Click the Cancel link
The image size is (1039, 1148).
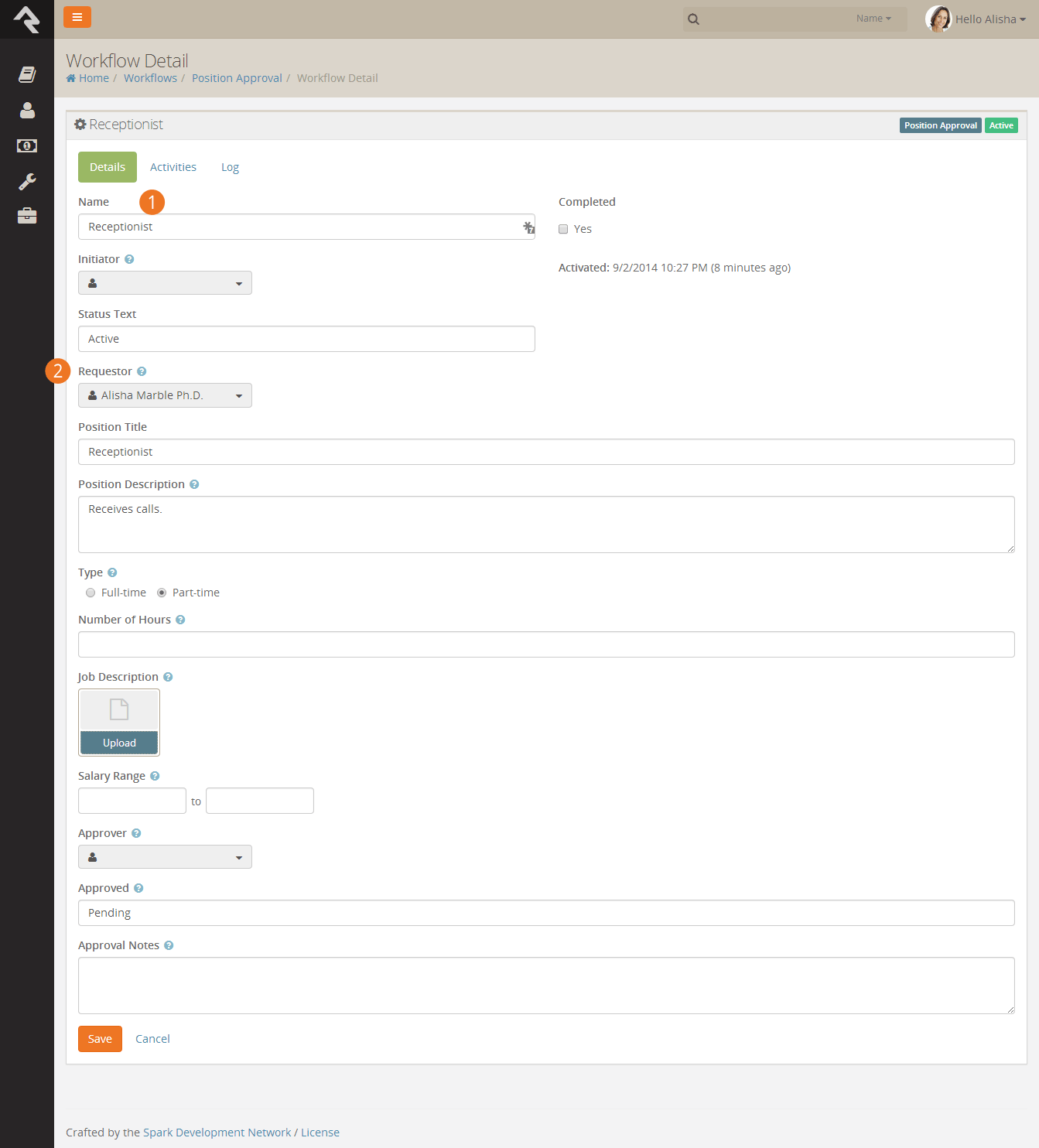tap(152, 1039)
